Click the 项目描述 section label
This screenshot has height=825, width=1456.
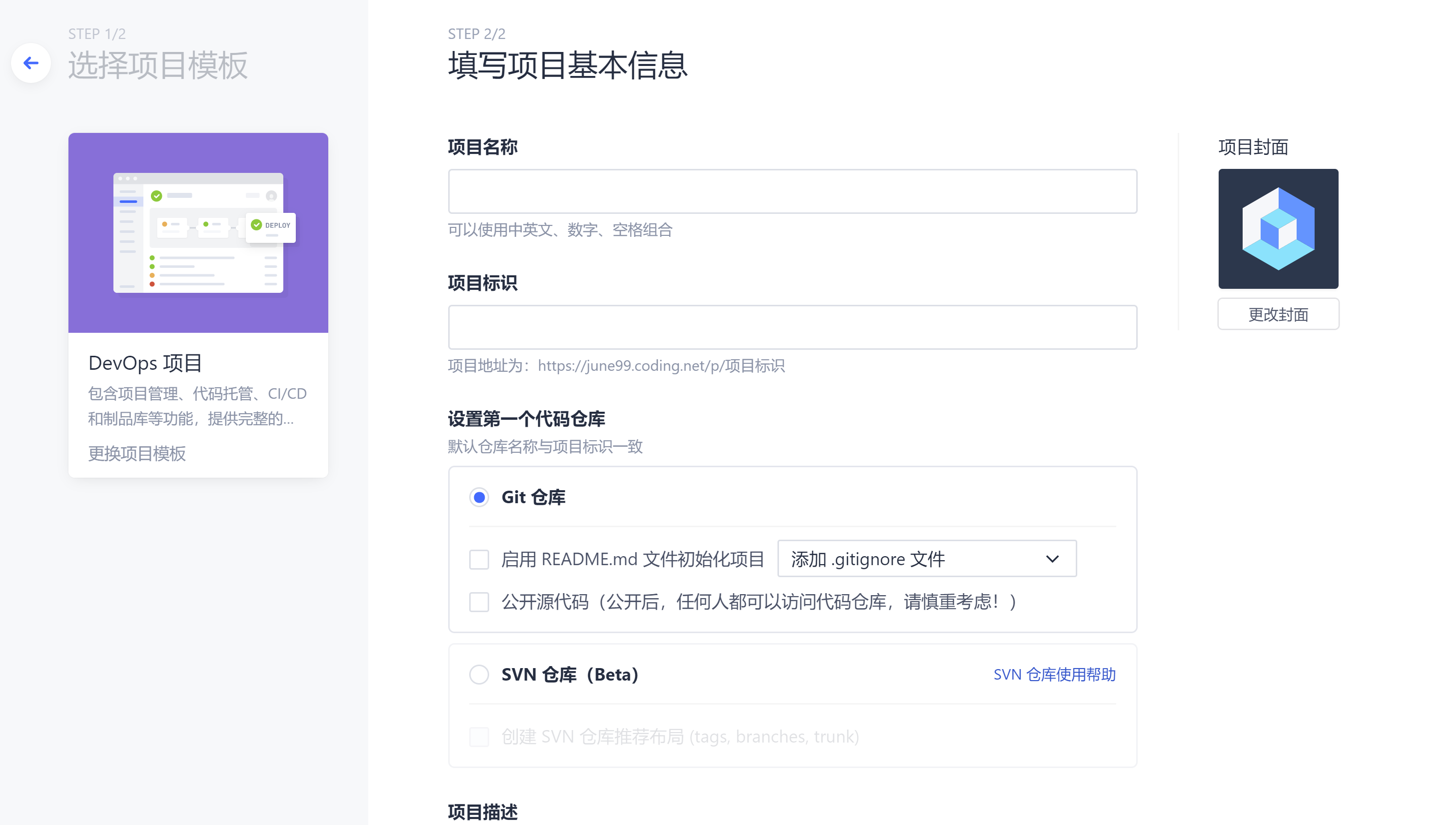tap(483, 812)
